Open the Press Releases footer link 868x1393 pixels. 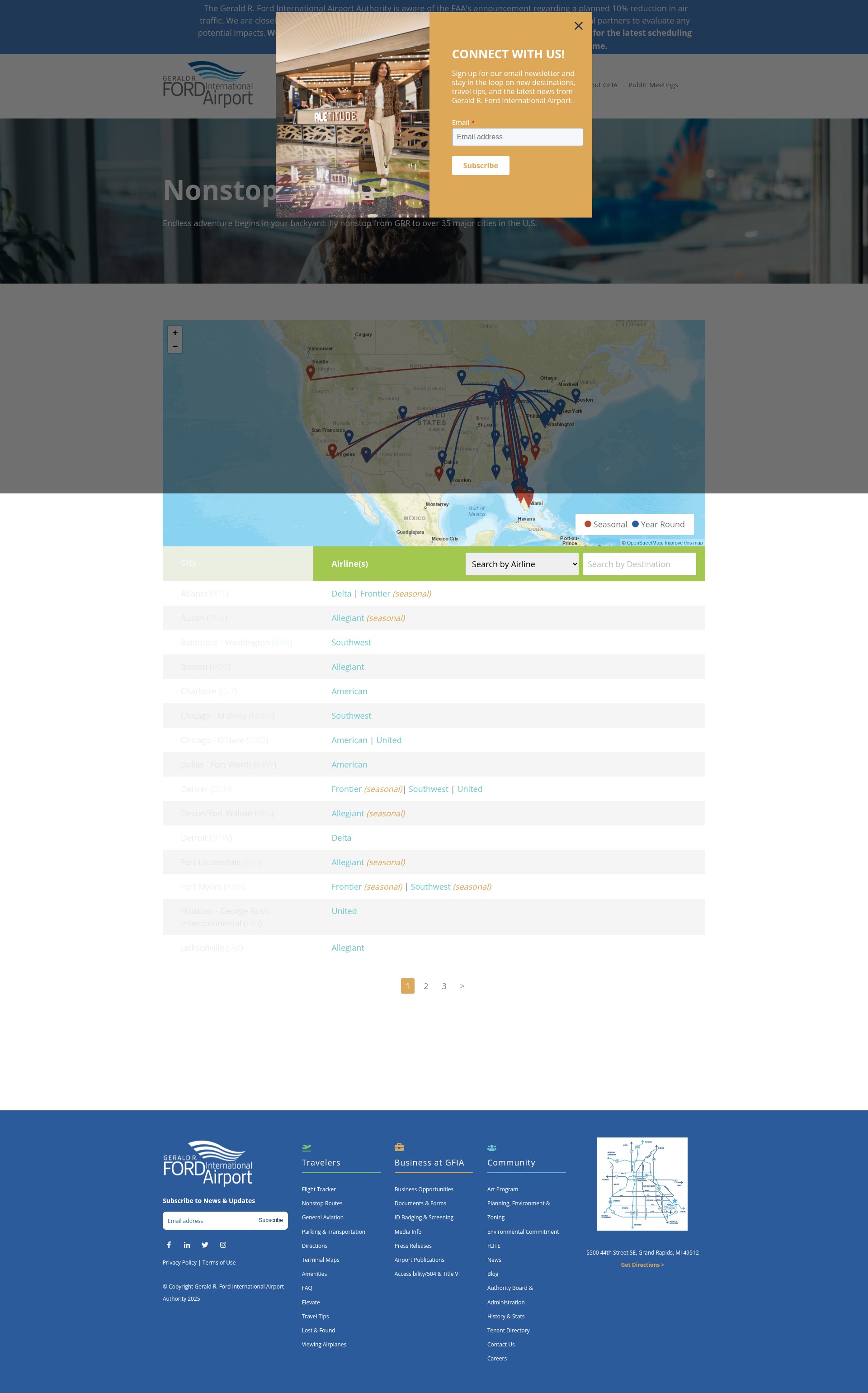click(x=413, y=1246)
